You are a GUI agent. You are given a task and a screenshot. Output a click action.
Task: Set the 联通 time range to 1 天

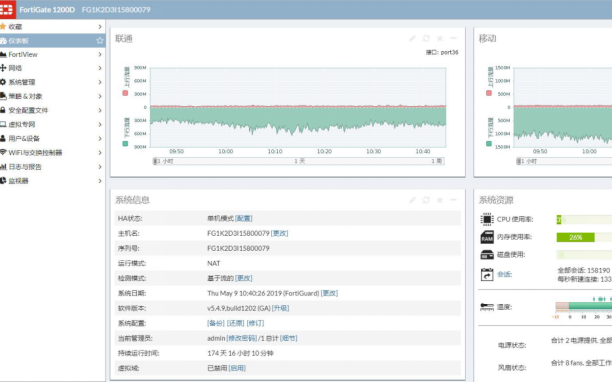299,161
